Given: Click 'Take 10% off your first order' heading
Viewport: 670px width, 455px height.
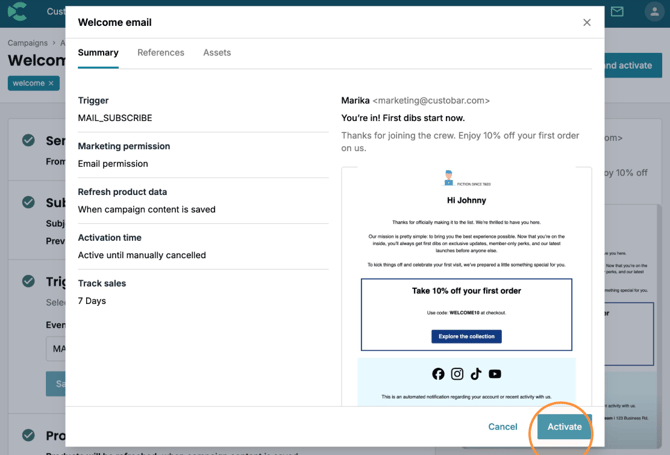Looking at the screenshot, I should click(x=466, y=291).
